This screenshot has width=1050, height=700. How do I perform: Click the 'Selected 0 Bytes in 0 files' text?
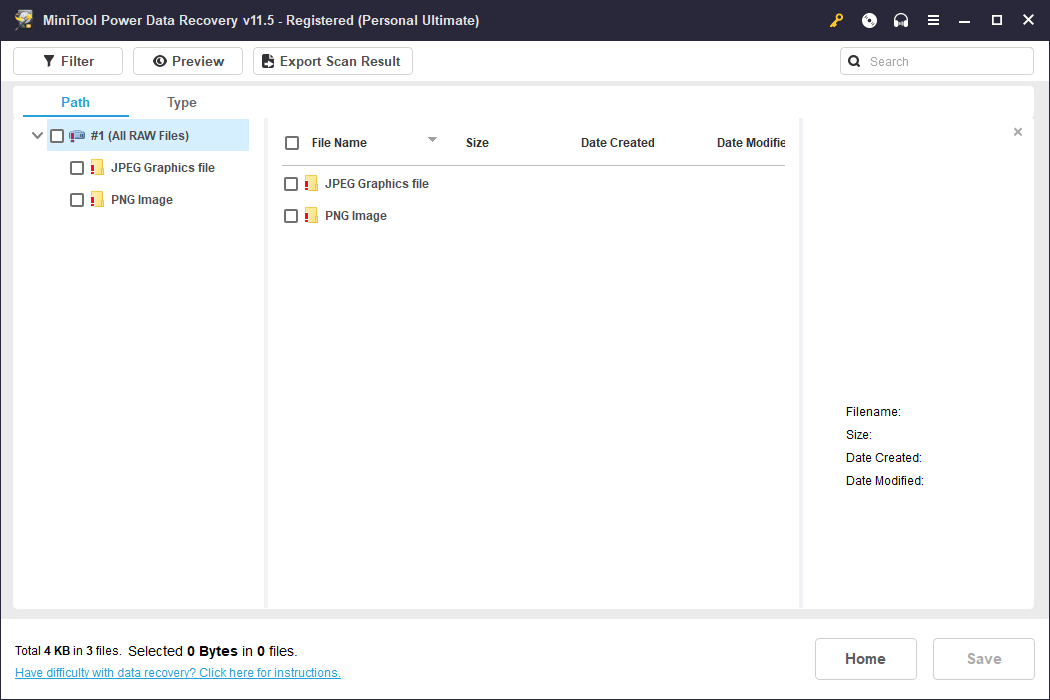point(212,650)
